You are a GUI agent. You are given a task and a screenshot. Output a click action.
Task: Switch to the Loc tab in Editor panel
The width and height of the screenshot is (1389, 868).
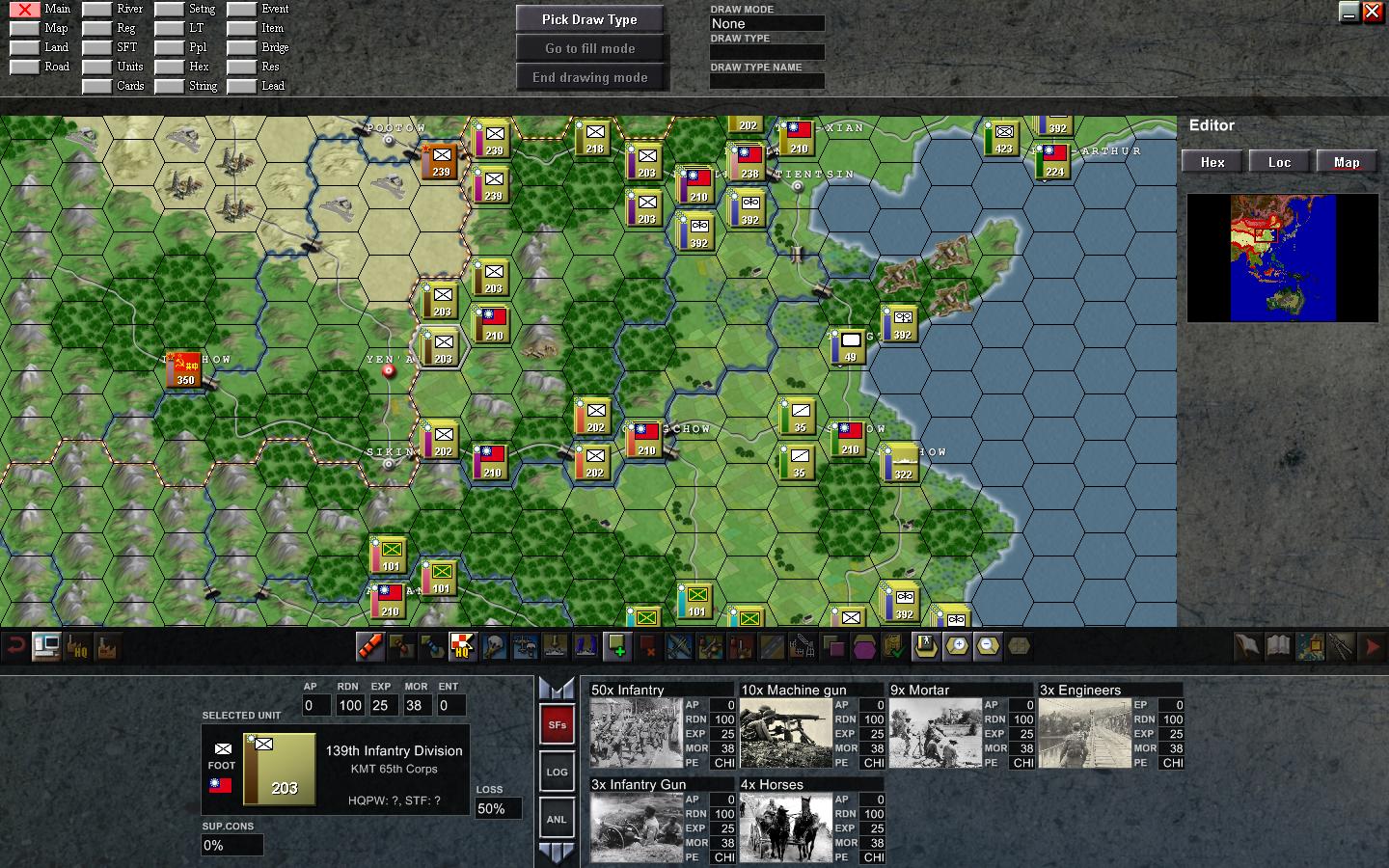[x=1279, y=161]
